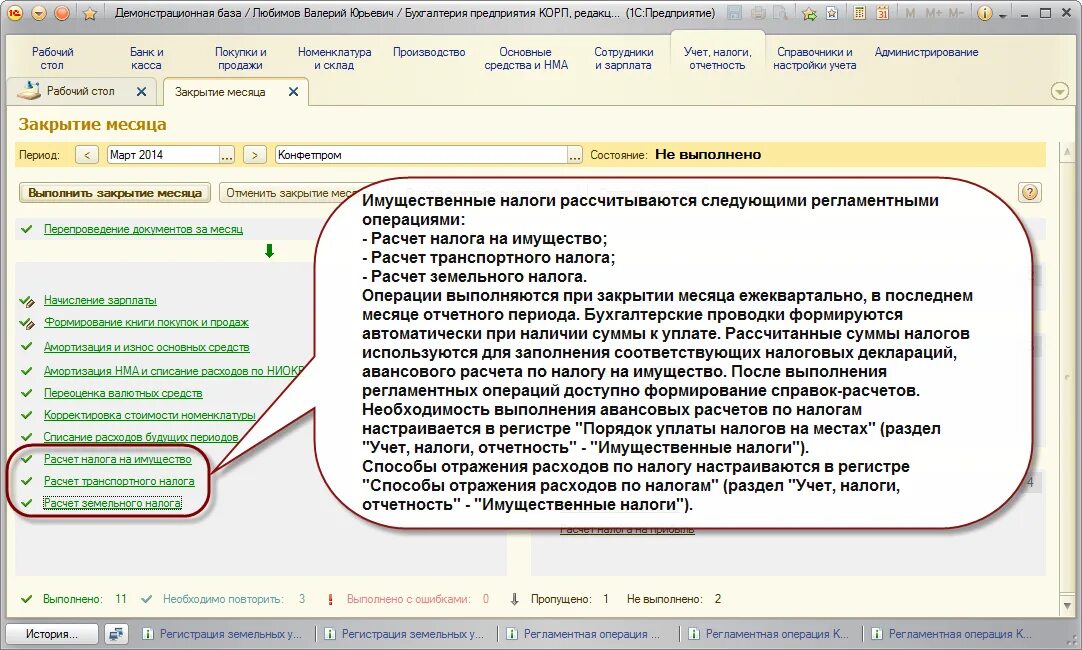1082x650 pixels.
Task: Close the Рабочий стол tab
Action: point(141,91)
